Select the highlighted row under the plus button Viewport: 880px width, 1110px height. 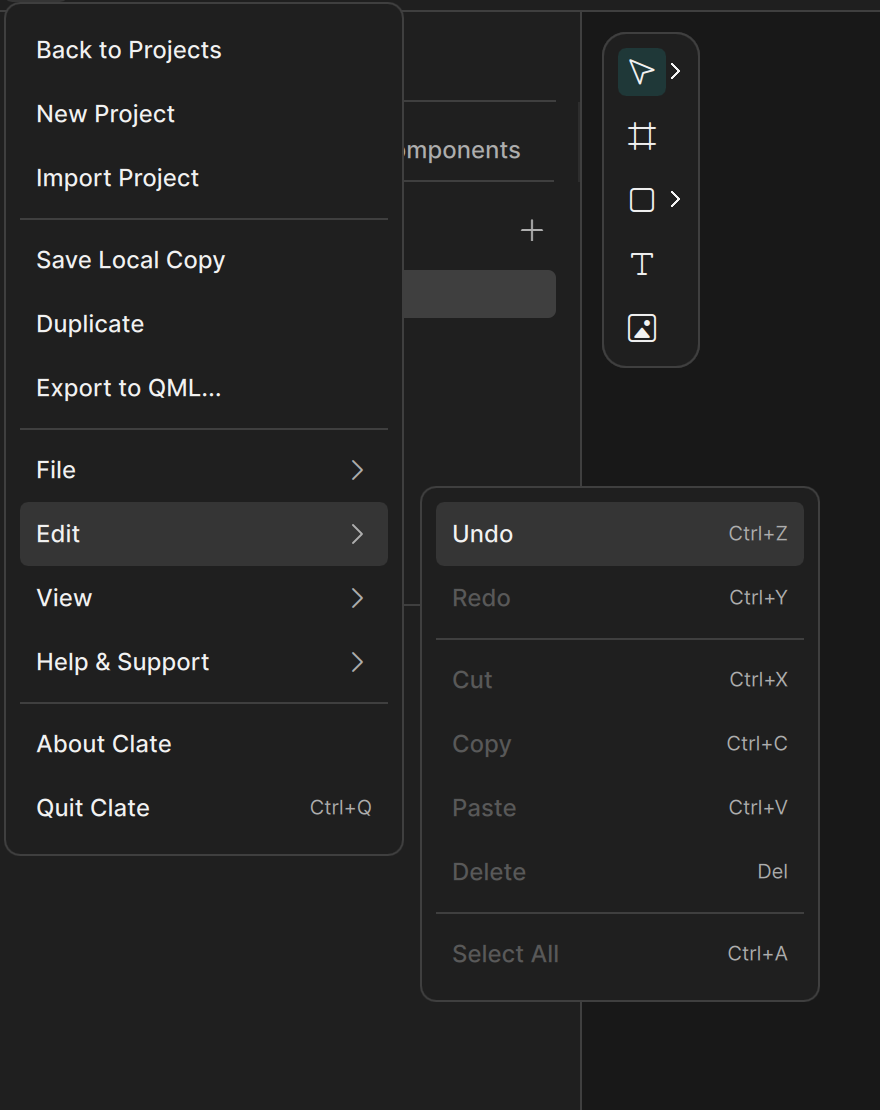pos(479,294)
